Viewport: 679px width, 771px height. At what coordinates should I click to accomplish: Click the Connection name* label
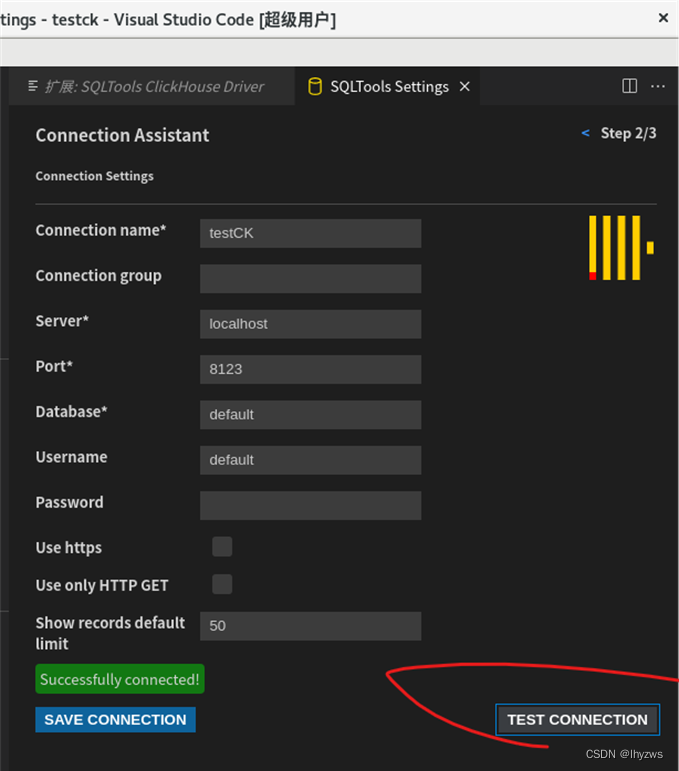(x=101, y=230)
